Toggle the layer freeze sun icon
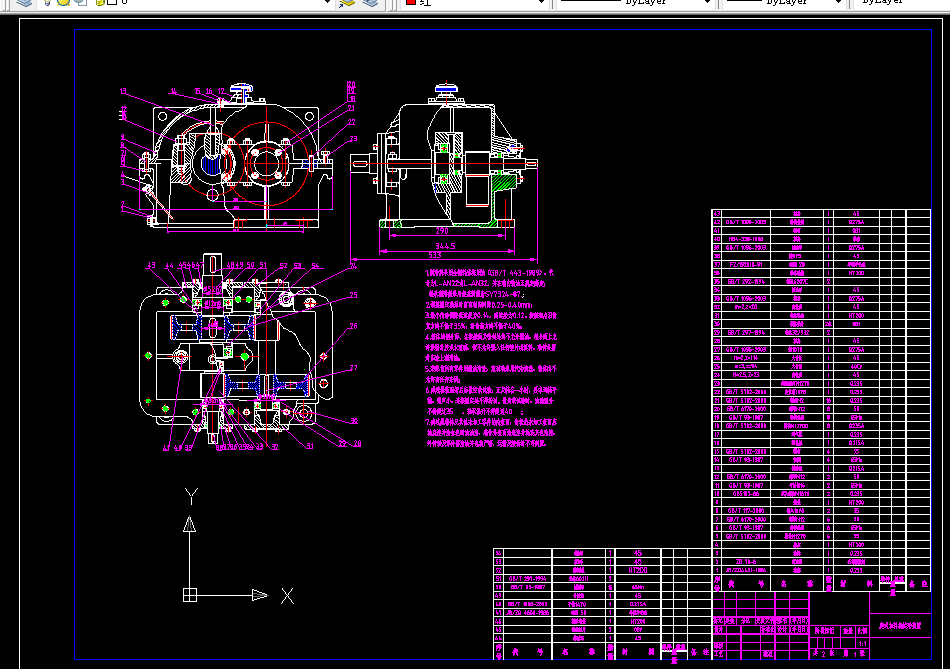950x669 pixels. pyautogui.click(x=63, y=2)
